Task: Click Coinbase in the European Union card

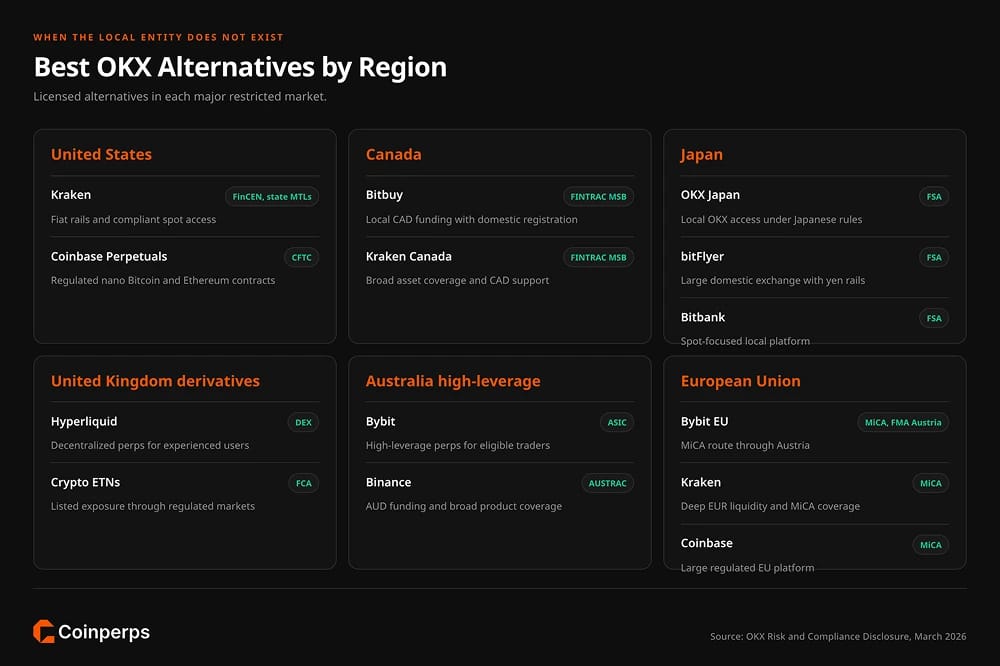Action: point(707,543)
